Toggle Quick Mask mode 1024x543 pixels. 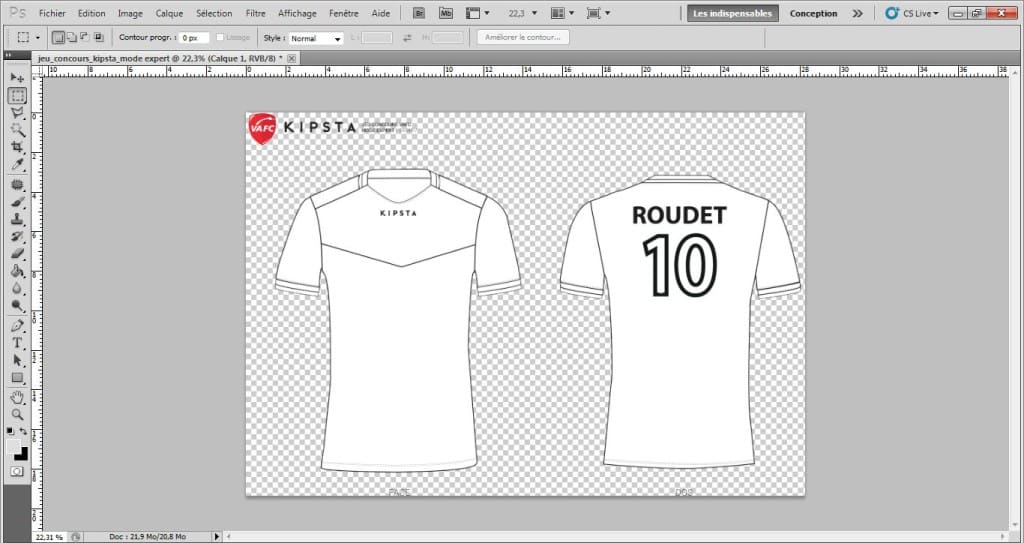(x=17, y=470)
